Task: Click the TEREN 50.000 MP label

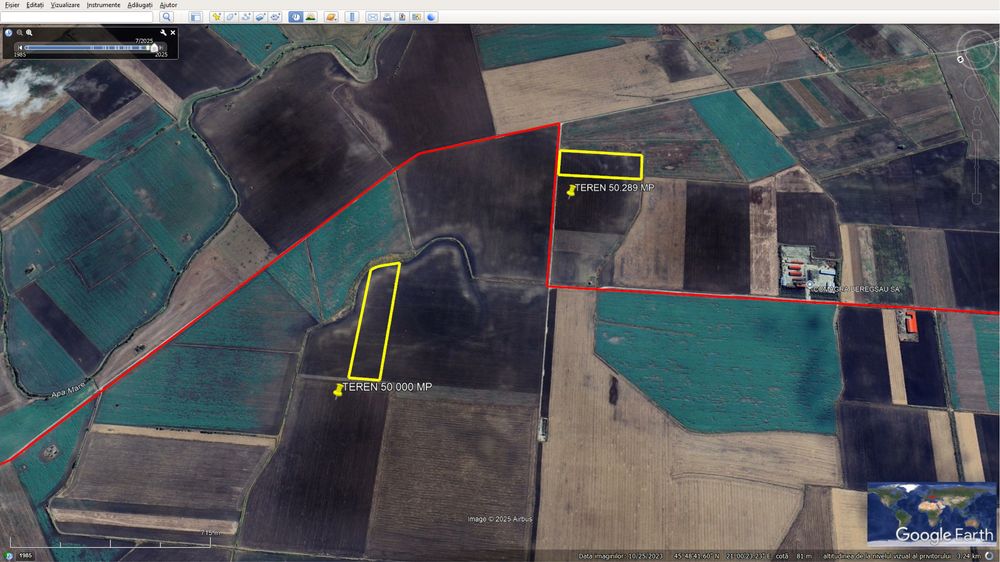Action: (387, 387)
